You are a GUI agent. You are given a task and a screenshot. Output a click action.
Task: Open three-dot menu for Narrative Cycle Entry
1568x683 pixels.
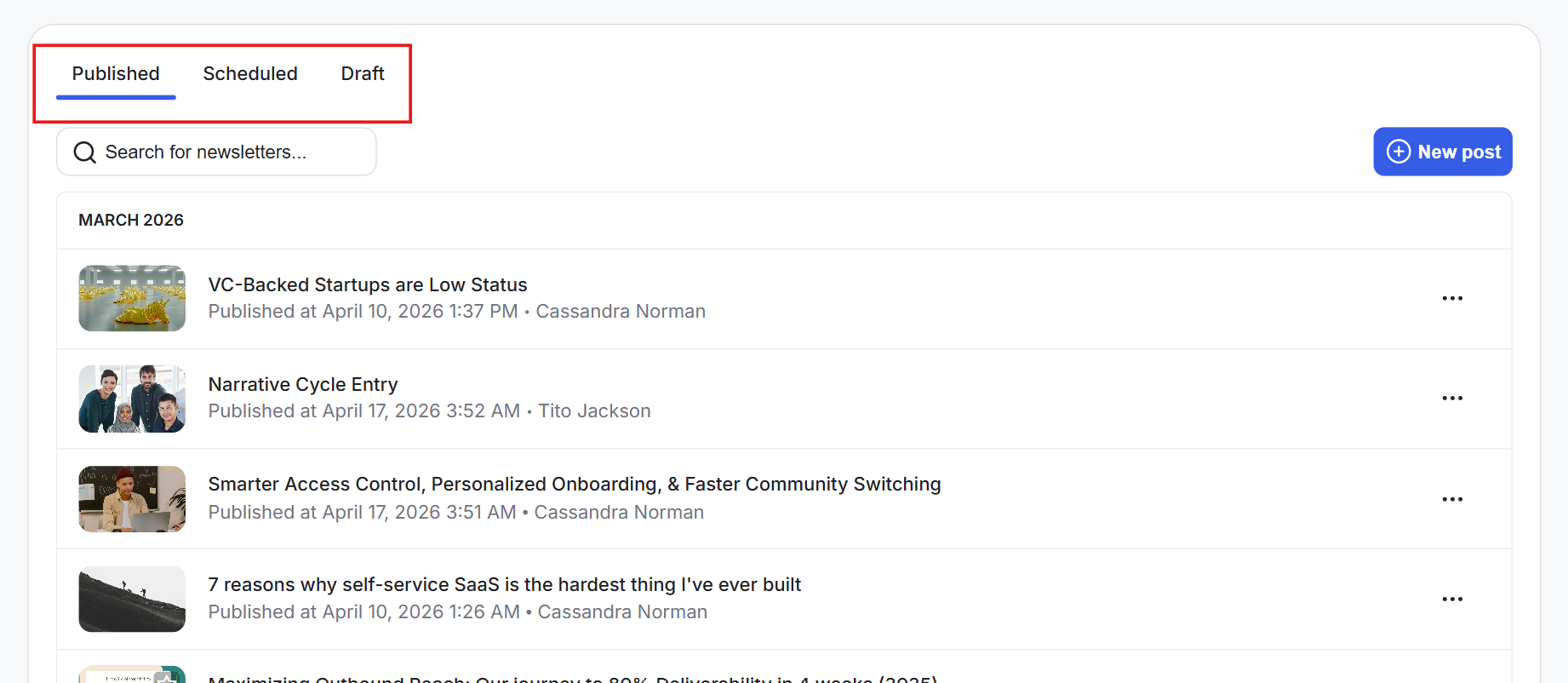click(1452, 398)
